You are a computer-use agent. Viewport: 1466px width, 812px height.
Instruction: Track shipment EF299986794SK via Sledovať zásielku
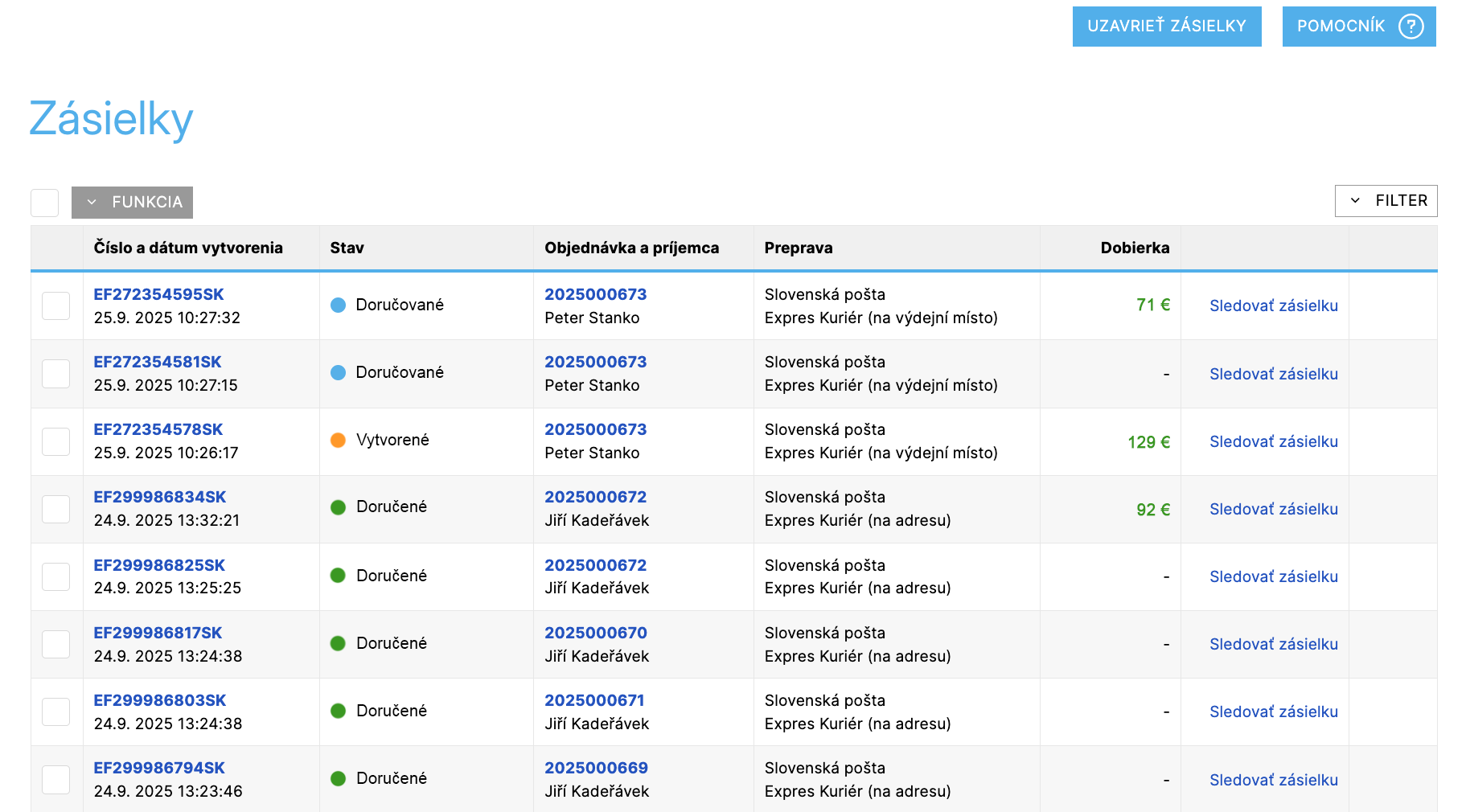[1274, 780]
